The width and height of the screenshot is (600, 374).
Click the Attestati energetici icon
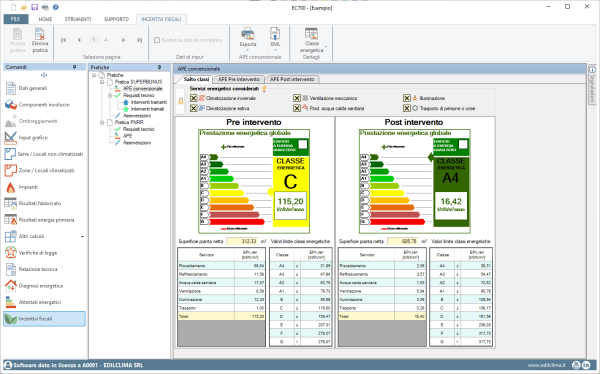click(10, 302)
